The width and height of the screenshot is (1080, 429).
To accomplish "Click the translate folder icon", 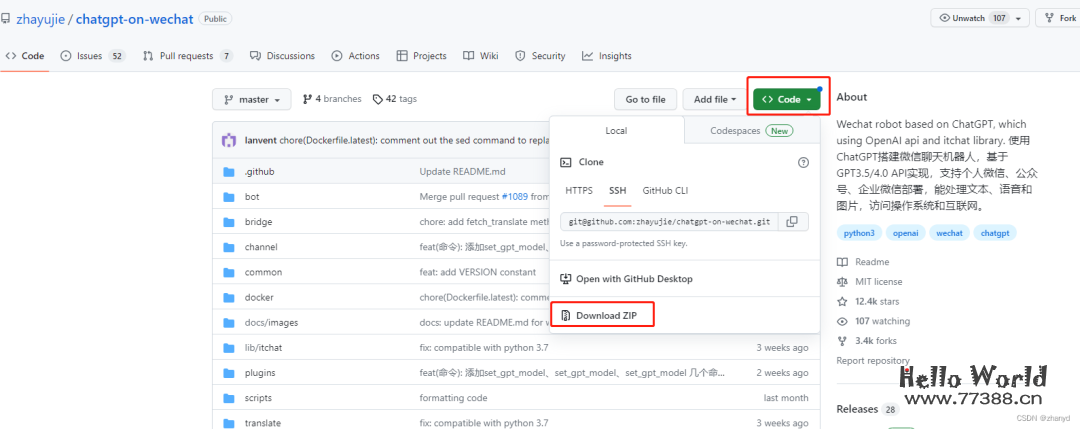I will tap(229, 423).
